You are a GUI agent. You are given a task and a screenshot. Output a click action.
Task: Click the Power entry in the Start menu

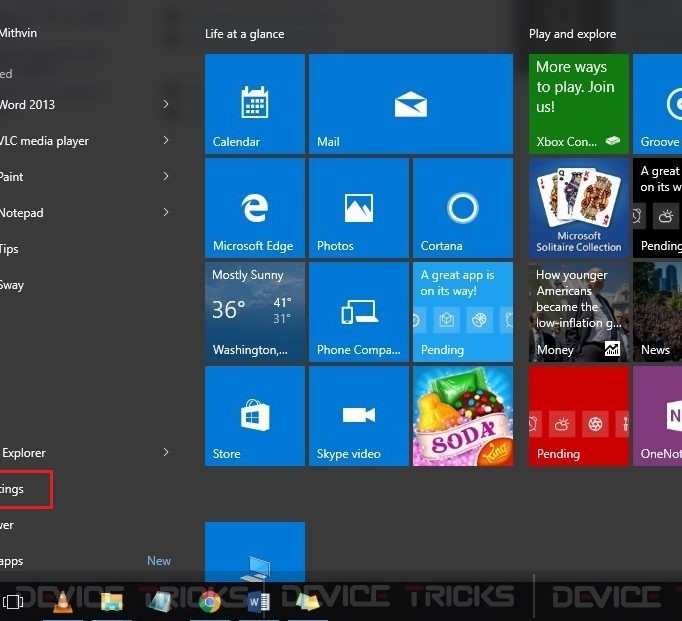tap(7, 525)
